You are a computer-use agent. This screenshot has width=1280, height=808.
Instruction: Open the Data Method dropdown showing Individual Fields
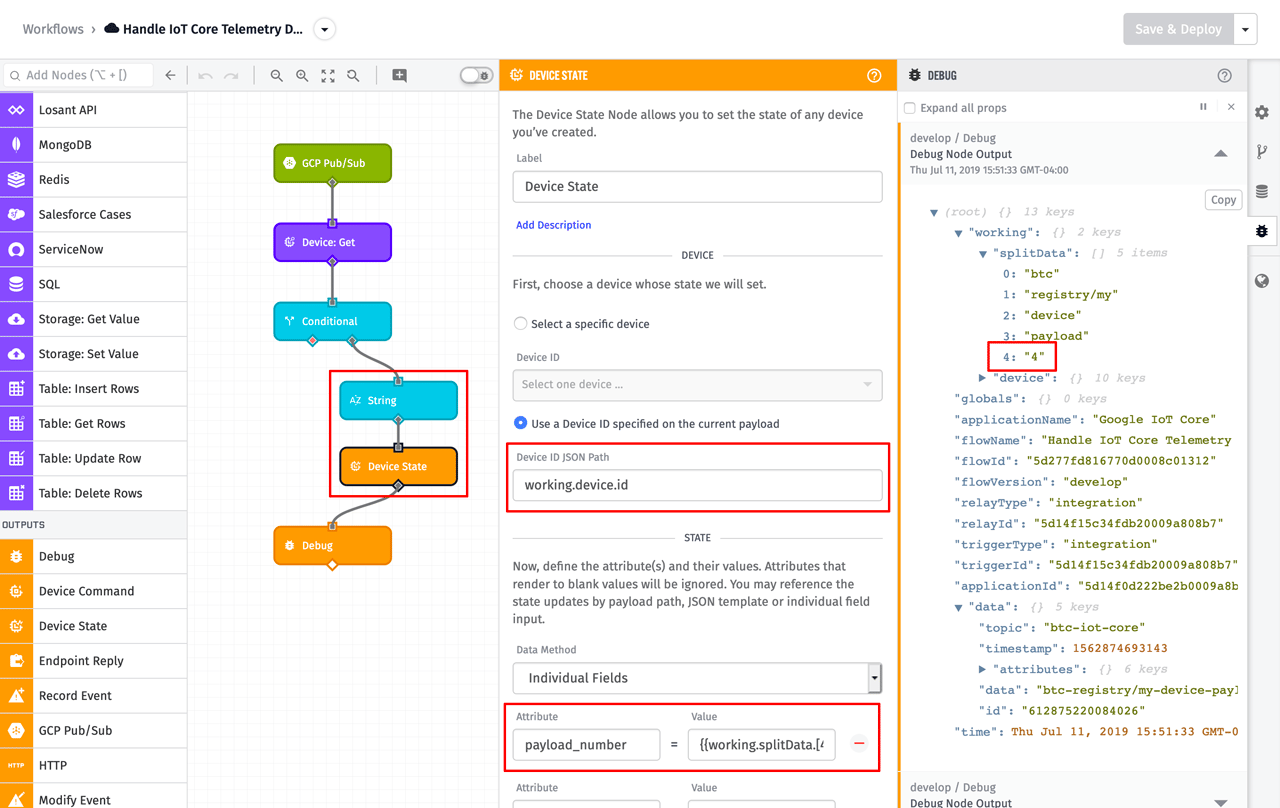[696, 678]
